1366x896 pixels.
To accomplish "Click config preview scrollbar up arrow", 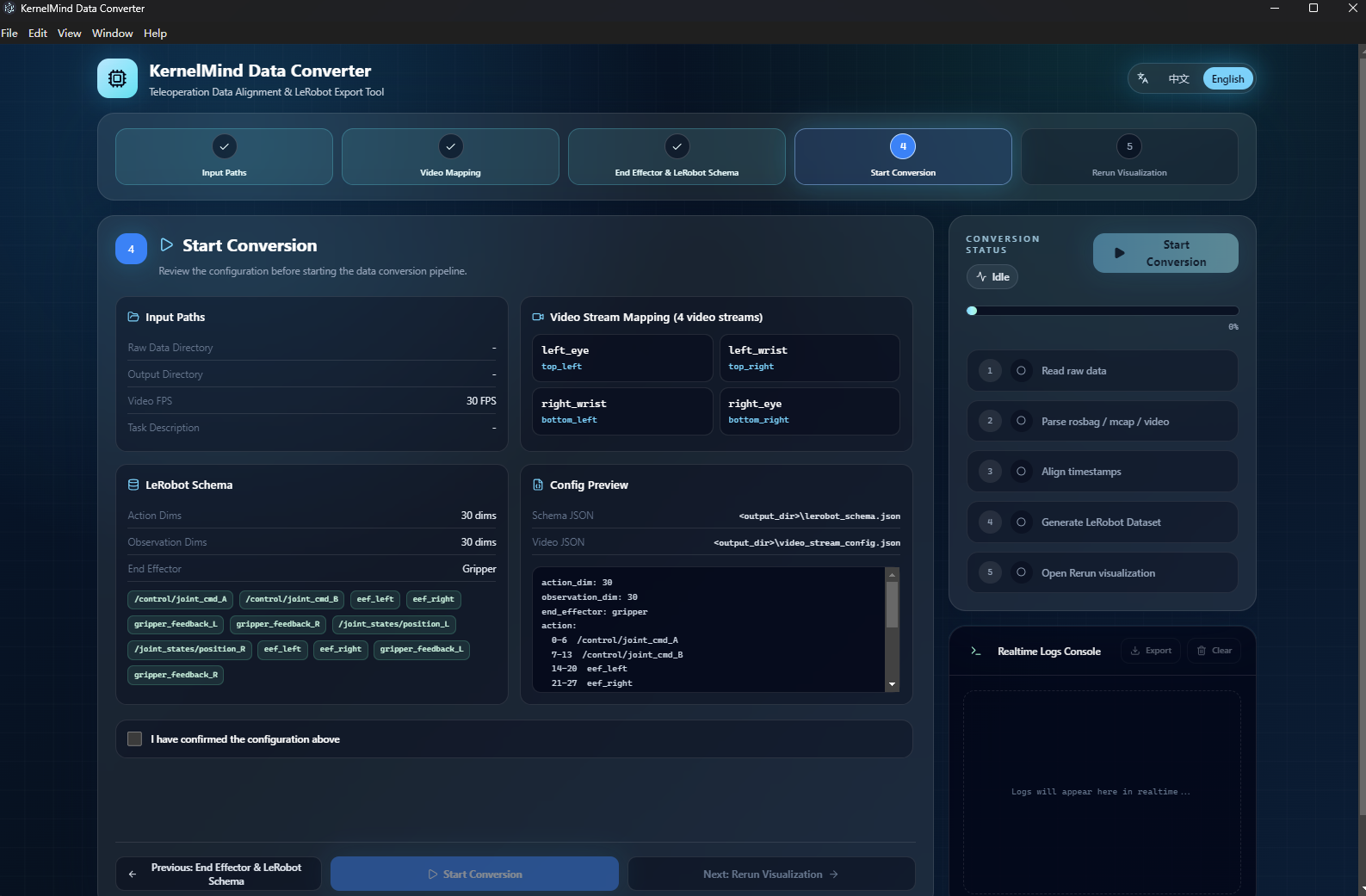I will coord(893,574).
